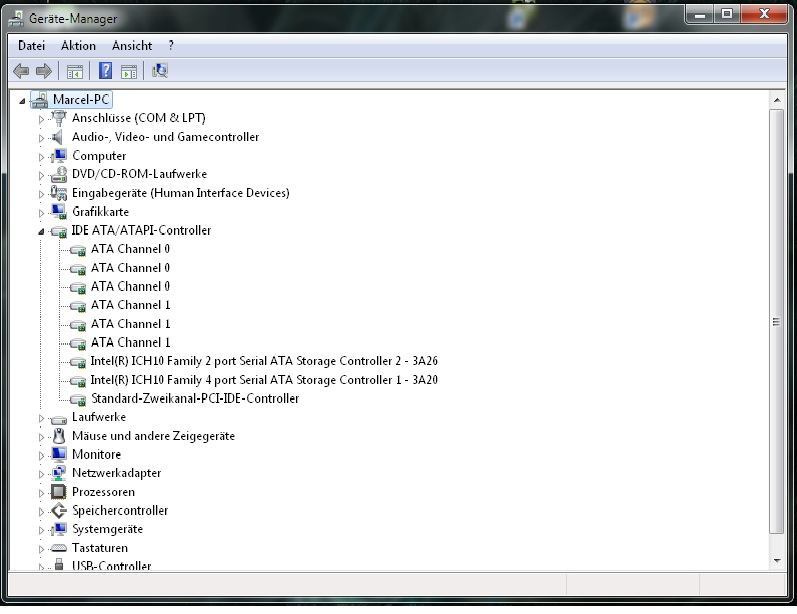Open the Datei menu
Screen dimensions: 797x614
point(32,46)
